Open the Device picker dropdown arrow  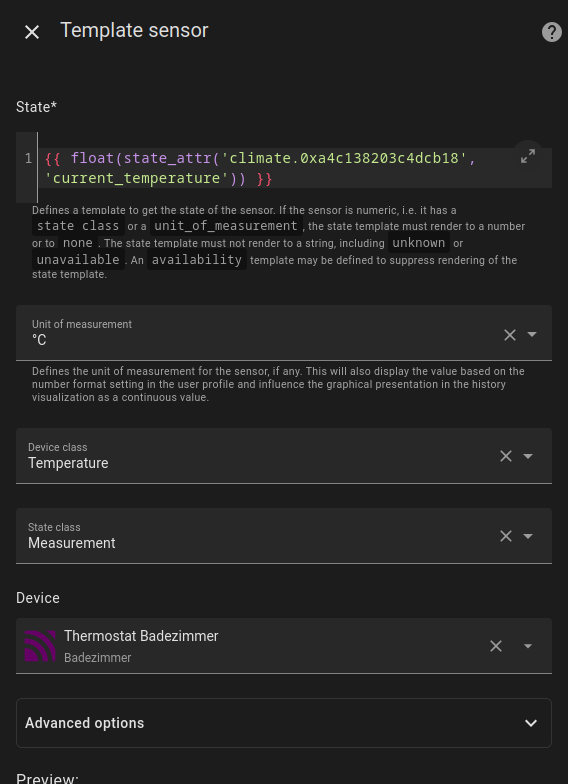pyautogui.click(x=528, y=646)
